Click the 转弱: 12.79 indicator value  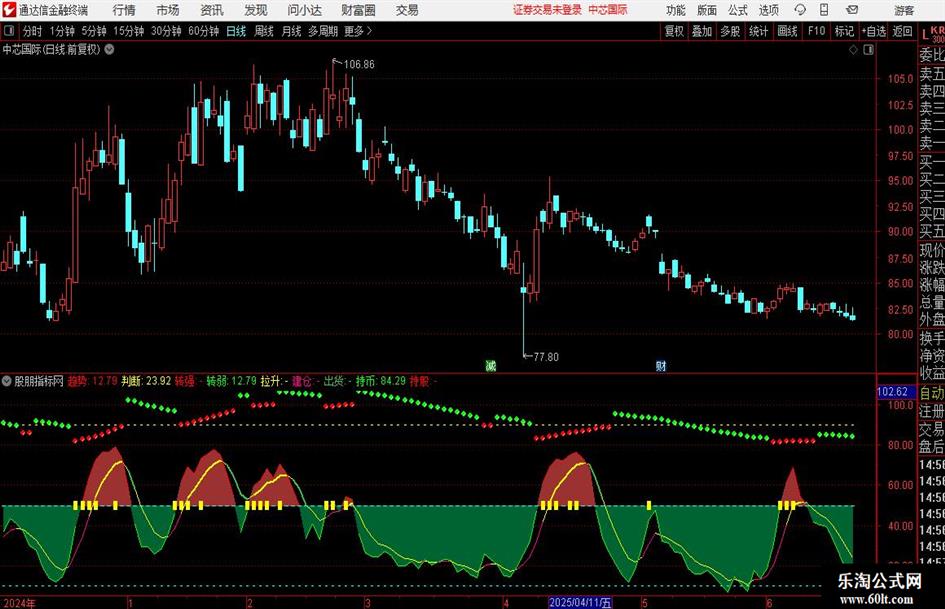tap(231, 381)
